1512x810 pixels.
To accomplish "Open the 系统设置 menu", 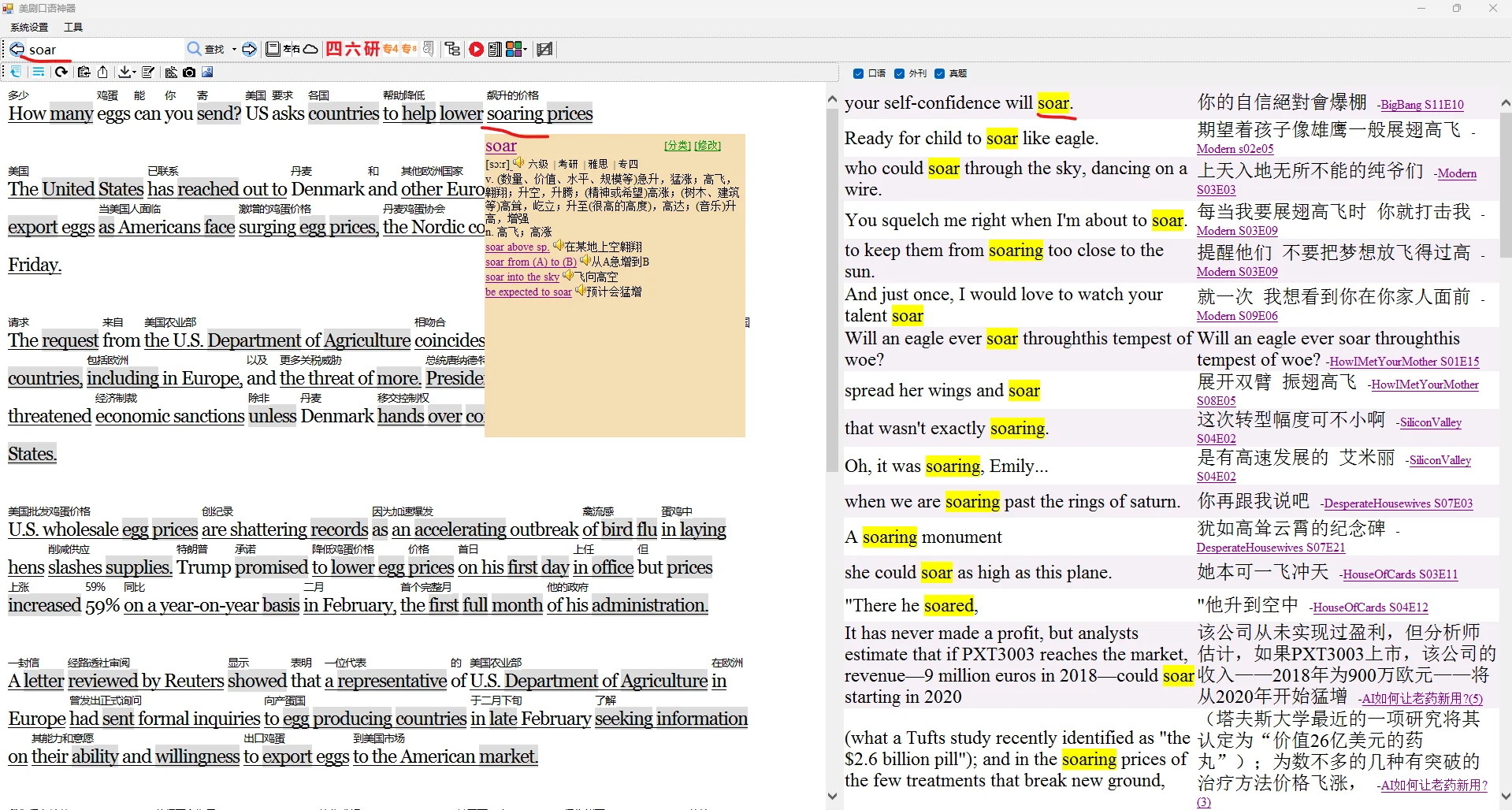I will (29, 27).
